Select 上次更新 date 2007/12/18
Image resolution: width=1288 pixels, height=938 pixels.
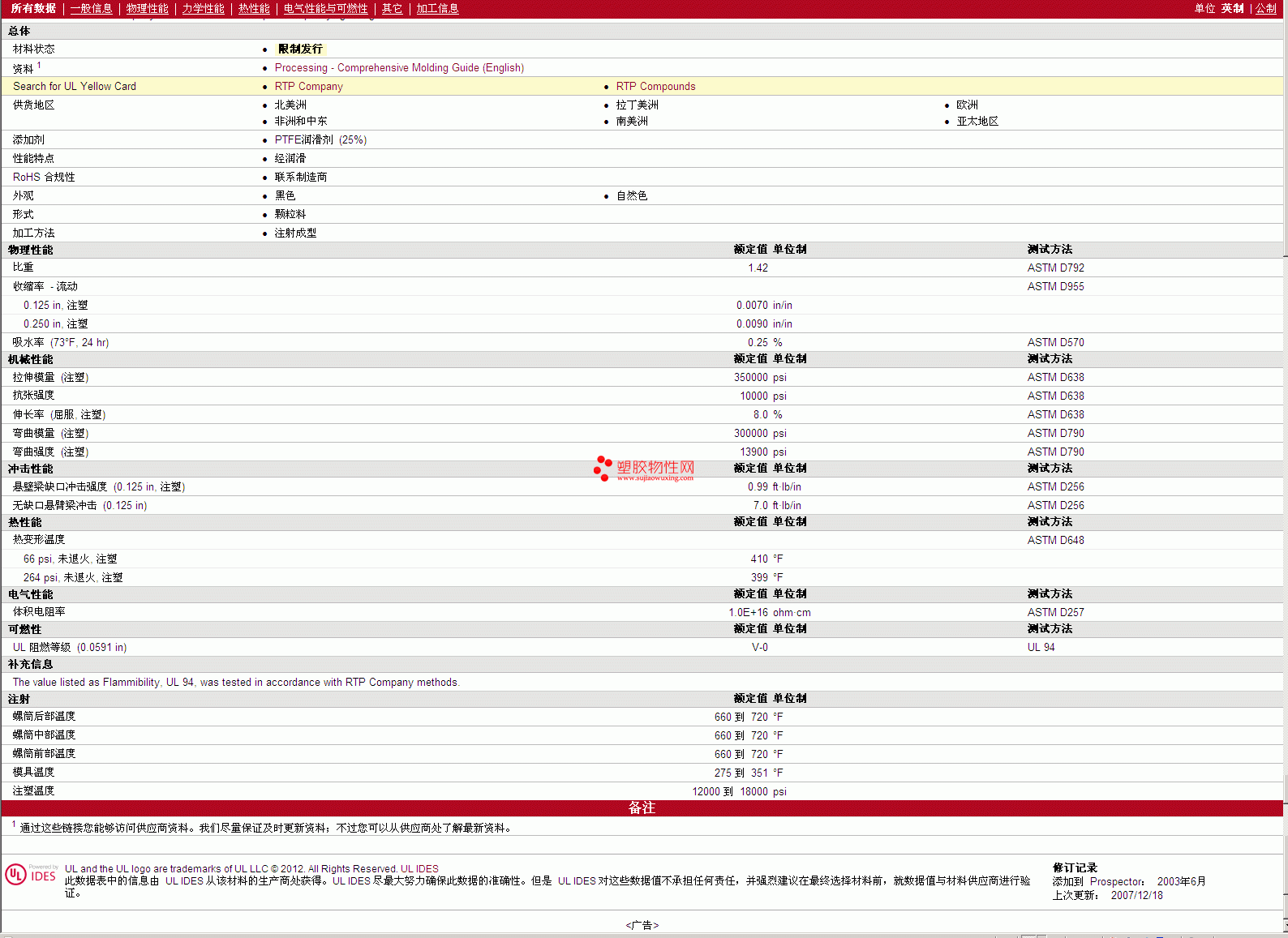click(1136, 896)
